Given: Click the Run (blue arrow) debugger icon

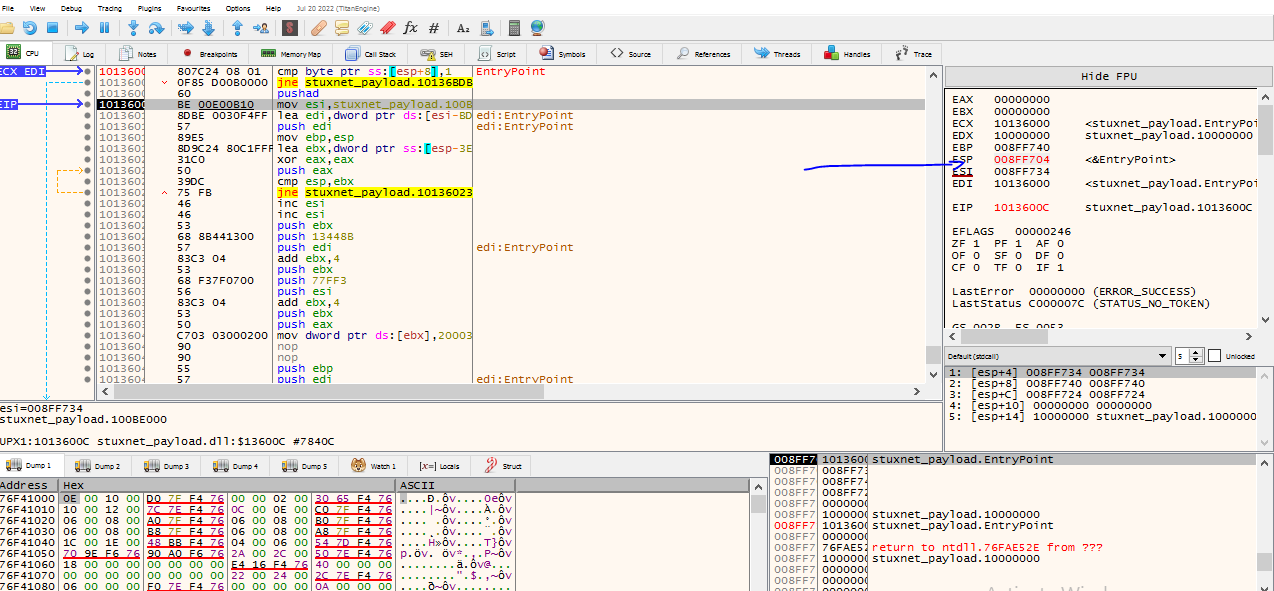Looking at the screenshot, I should coord(82,27).
